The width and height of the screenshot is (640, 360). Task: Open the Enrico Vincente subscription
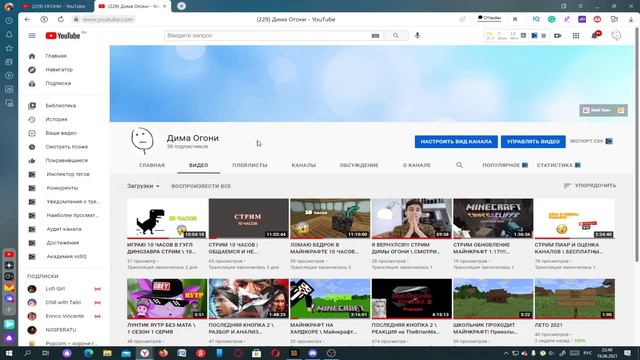click(x=63, y=316)
